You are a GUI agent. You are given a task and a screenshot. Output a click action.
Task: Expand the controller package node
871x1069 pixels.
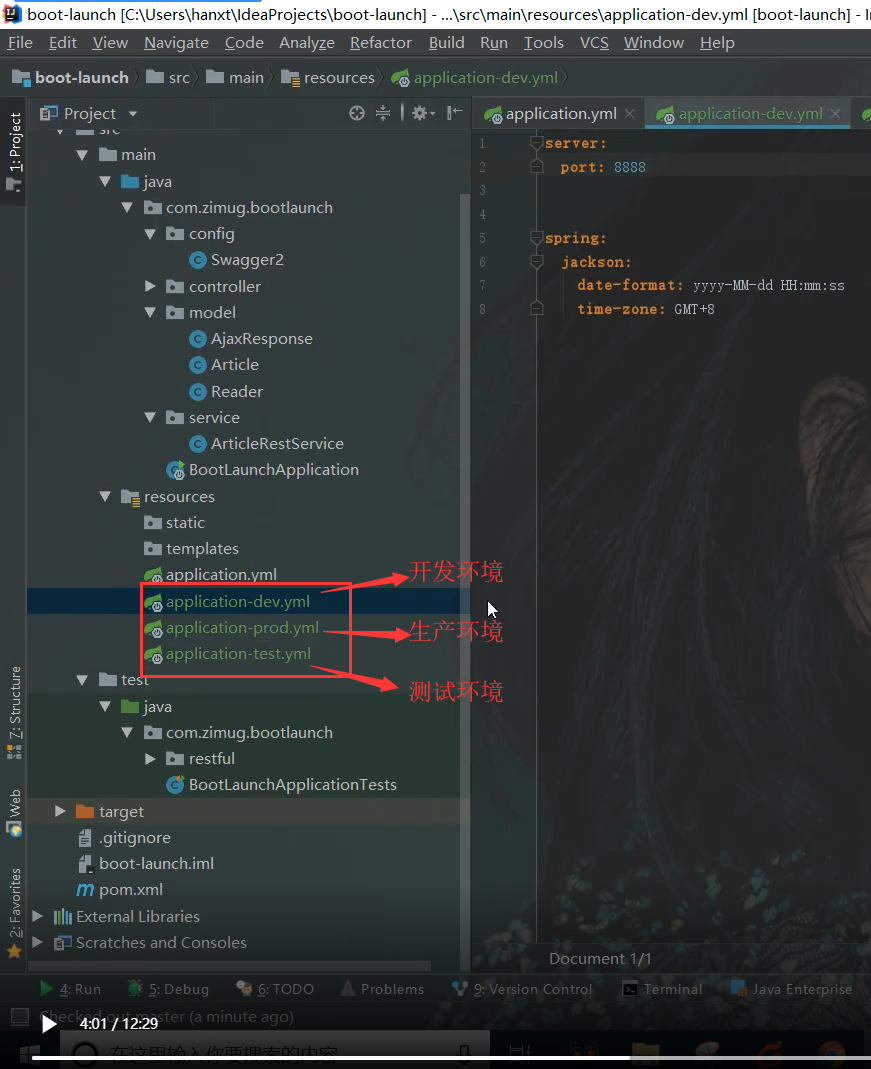pos(151,286)
